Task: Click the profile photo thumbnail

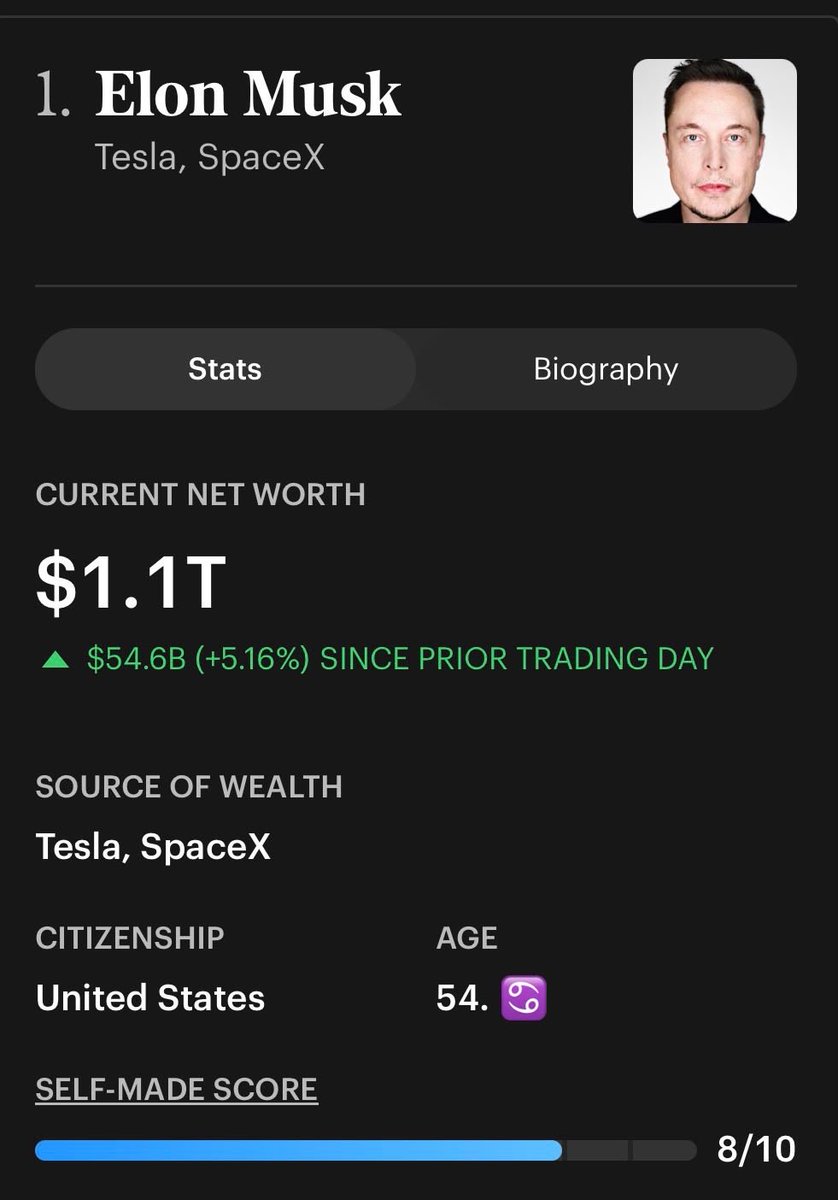Action: [715, 140]
